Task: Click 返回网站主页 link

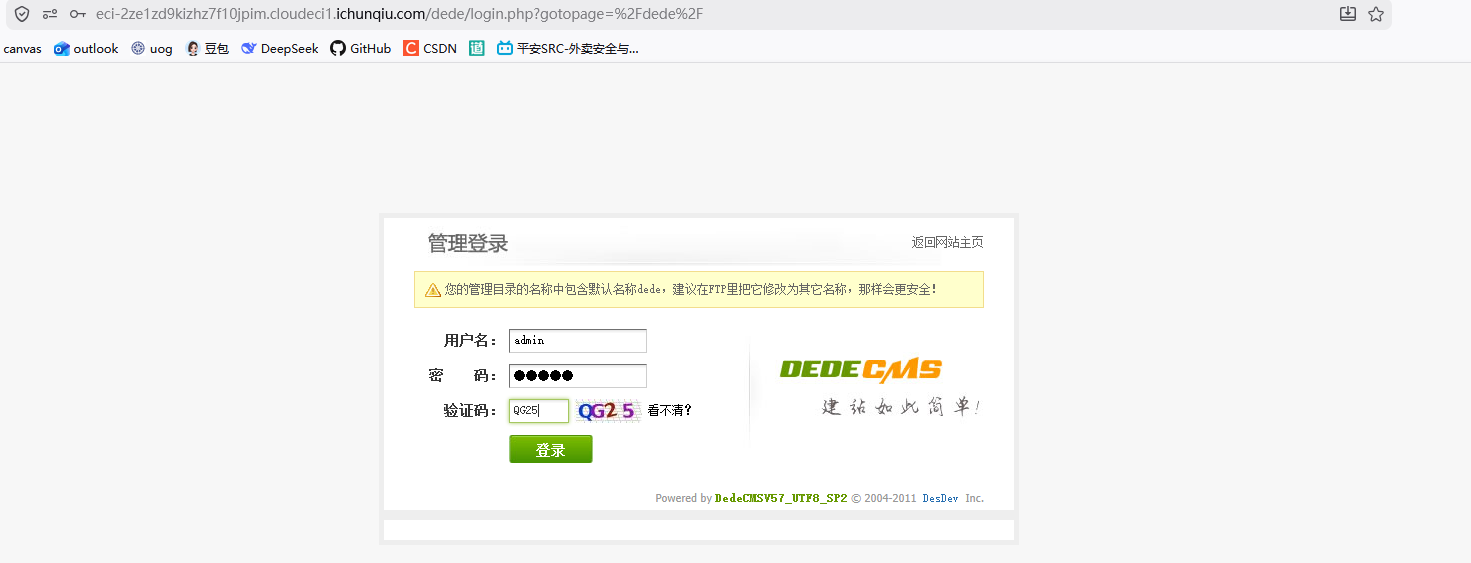Action: tap(947, 242)
